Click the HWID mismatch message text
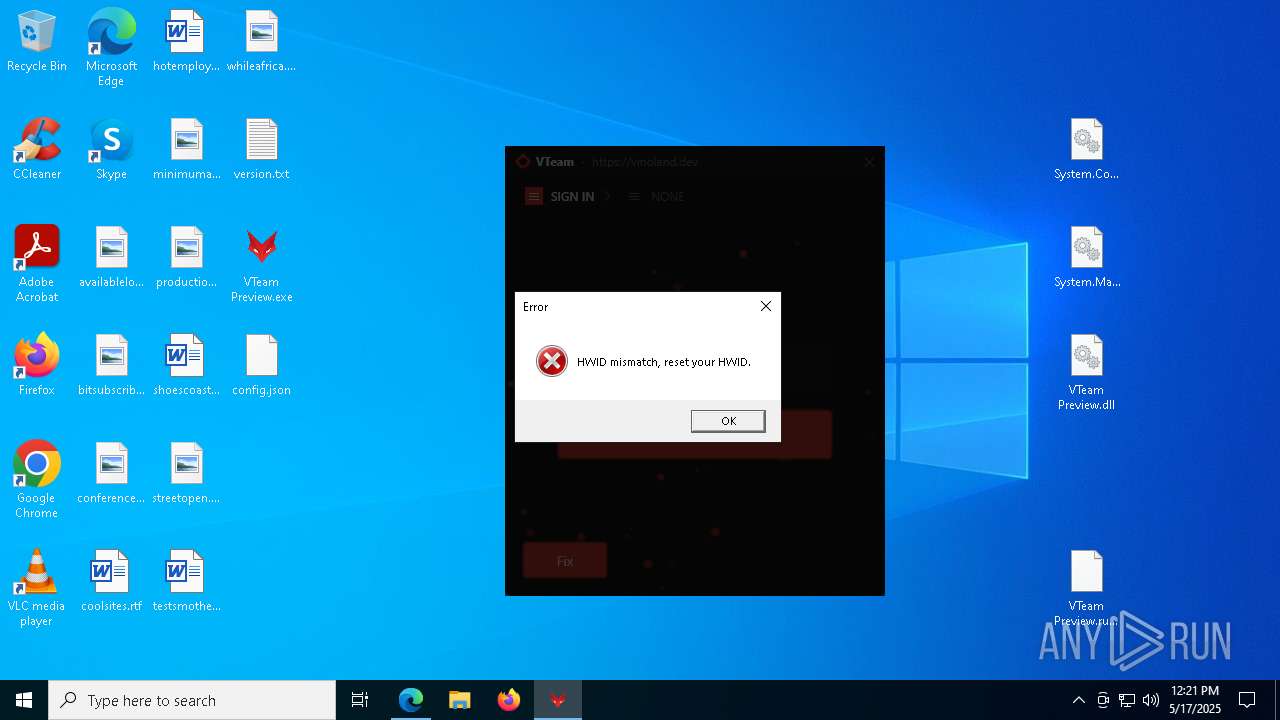The height and width of the screenshot is (720, 1280). click(x=664, y=362)
